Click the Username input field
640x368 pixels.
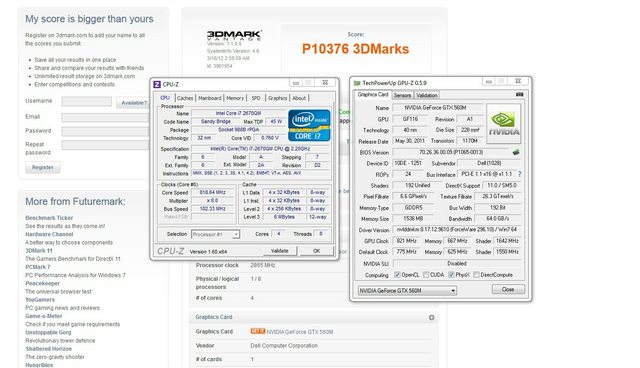pos(87,101)
